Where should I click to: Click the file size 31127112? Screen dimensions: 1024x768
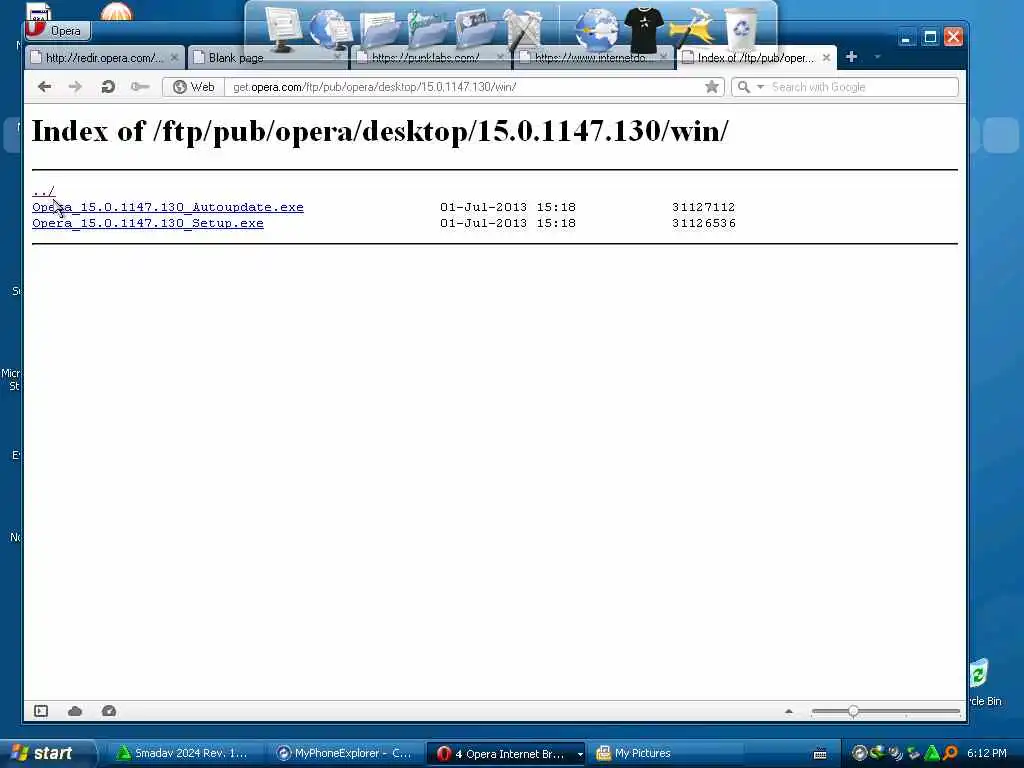point(703,207)
